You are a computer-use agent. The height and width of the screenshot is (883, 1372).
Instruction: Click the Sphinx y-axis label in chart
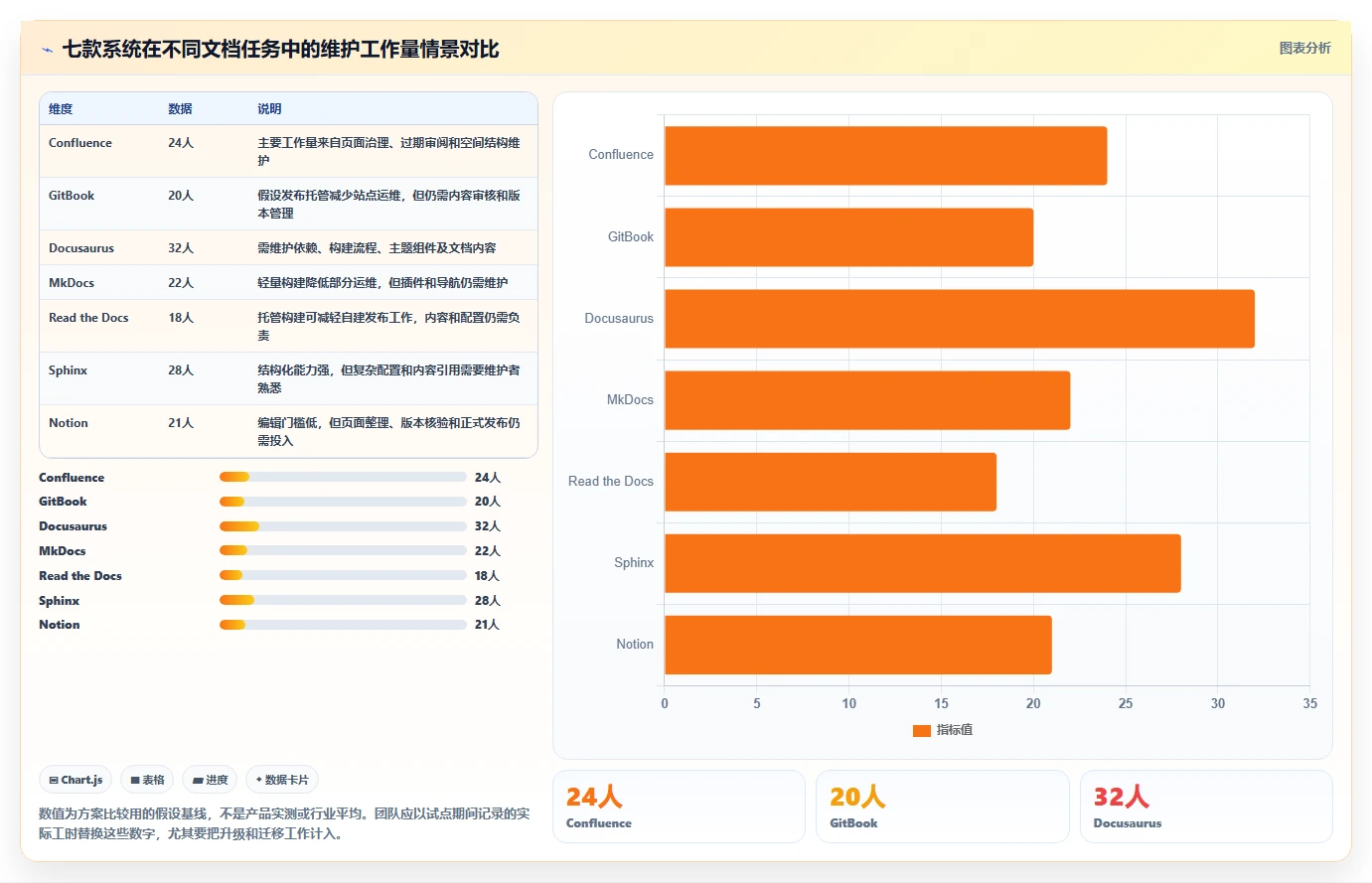(x=634, y=563)
